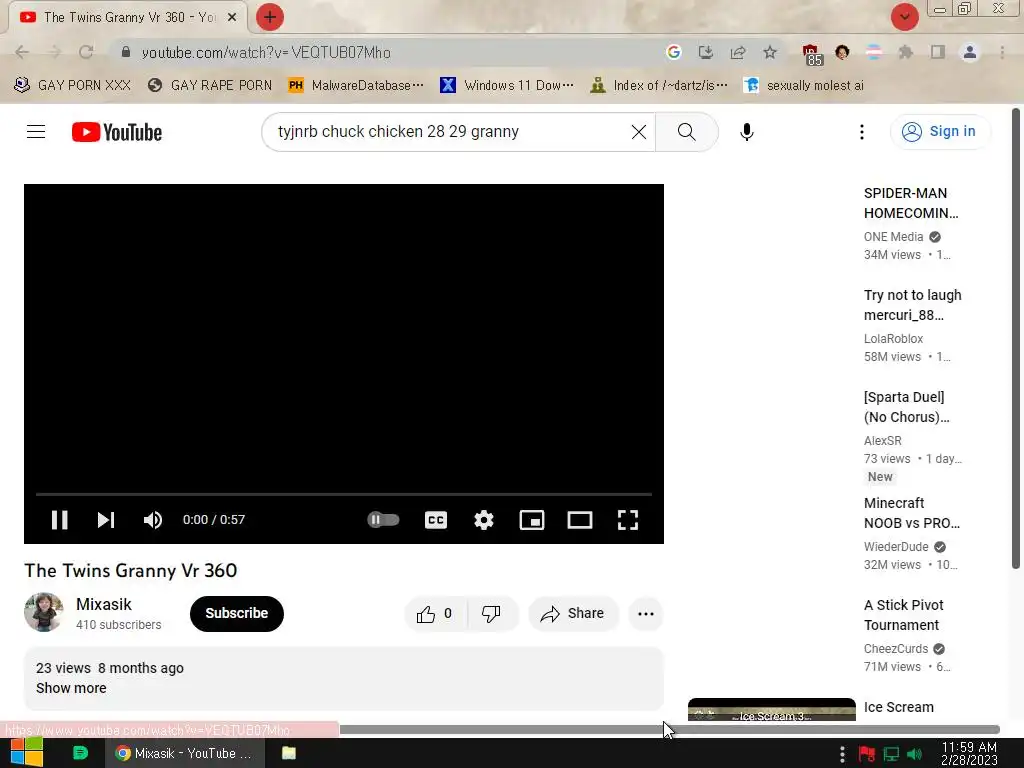The width and height of the screenshot is (1024, 768).
Task: Open extension with 85 badge
Action: tap(812, 54)
